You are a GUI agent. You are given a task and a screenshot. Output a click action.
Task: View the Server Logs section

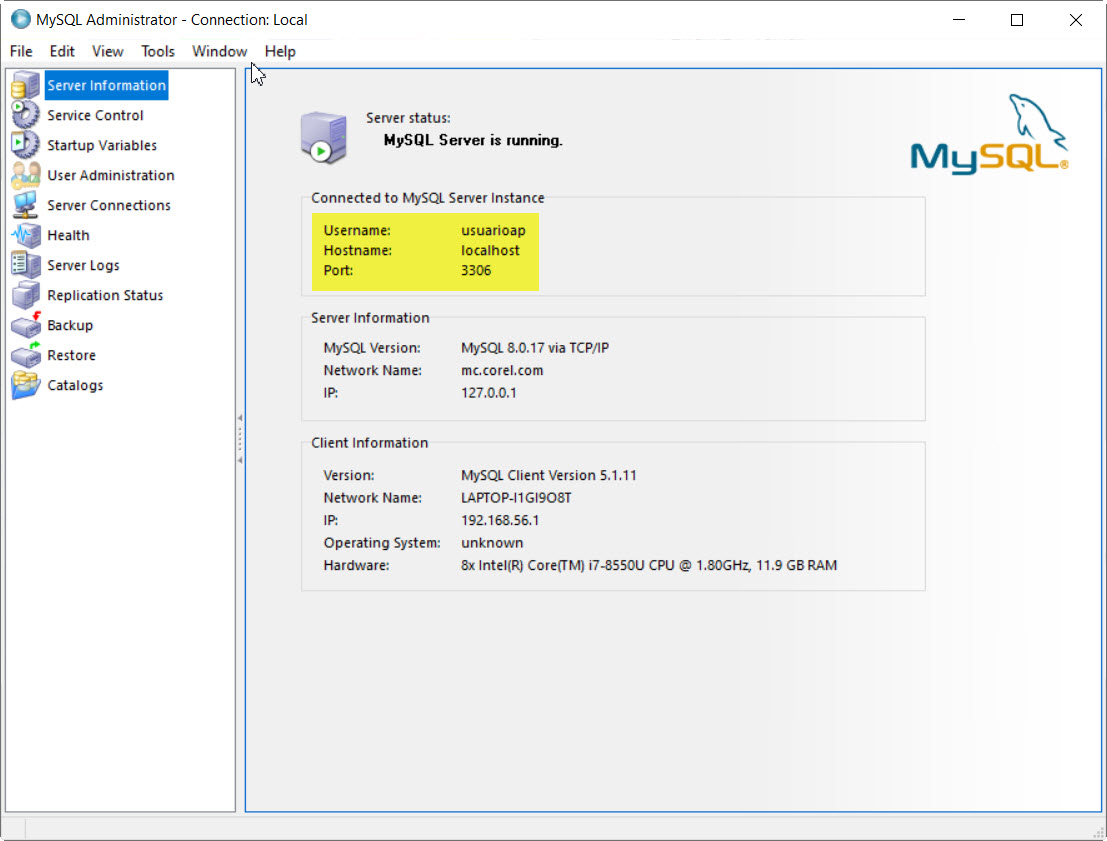[x=83, y=265]
